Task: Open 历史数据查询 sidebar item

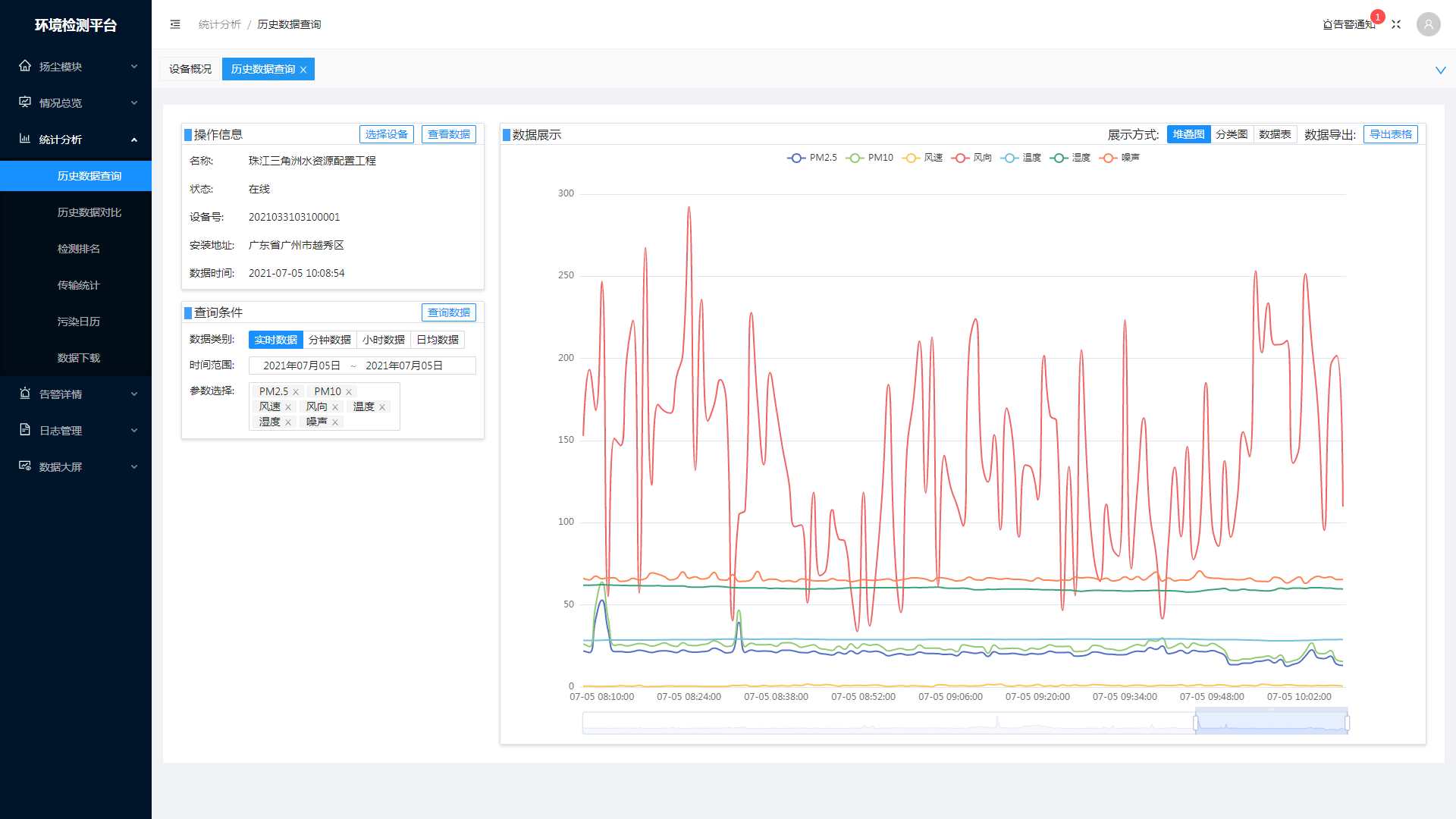Action: (76, 176)
